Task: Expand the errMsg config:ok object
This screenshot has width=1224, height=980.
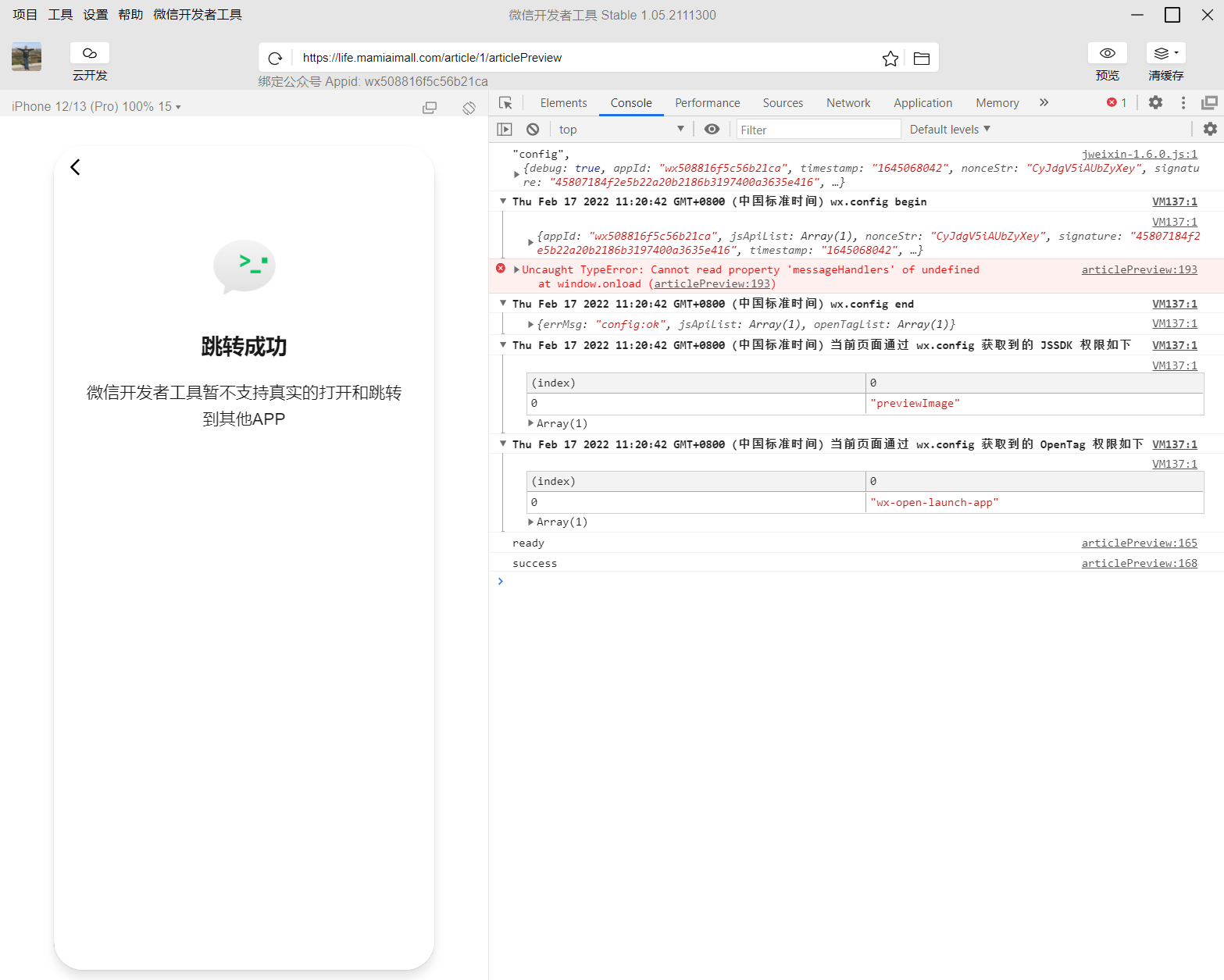Action: pyautogui.click(x=531, y=324)
